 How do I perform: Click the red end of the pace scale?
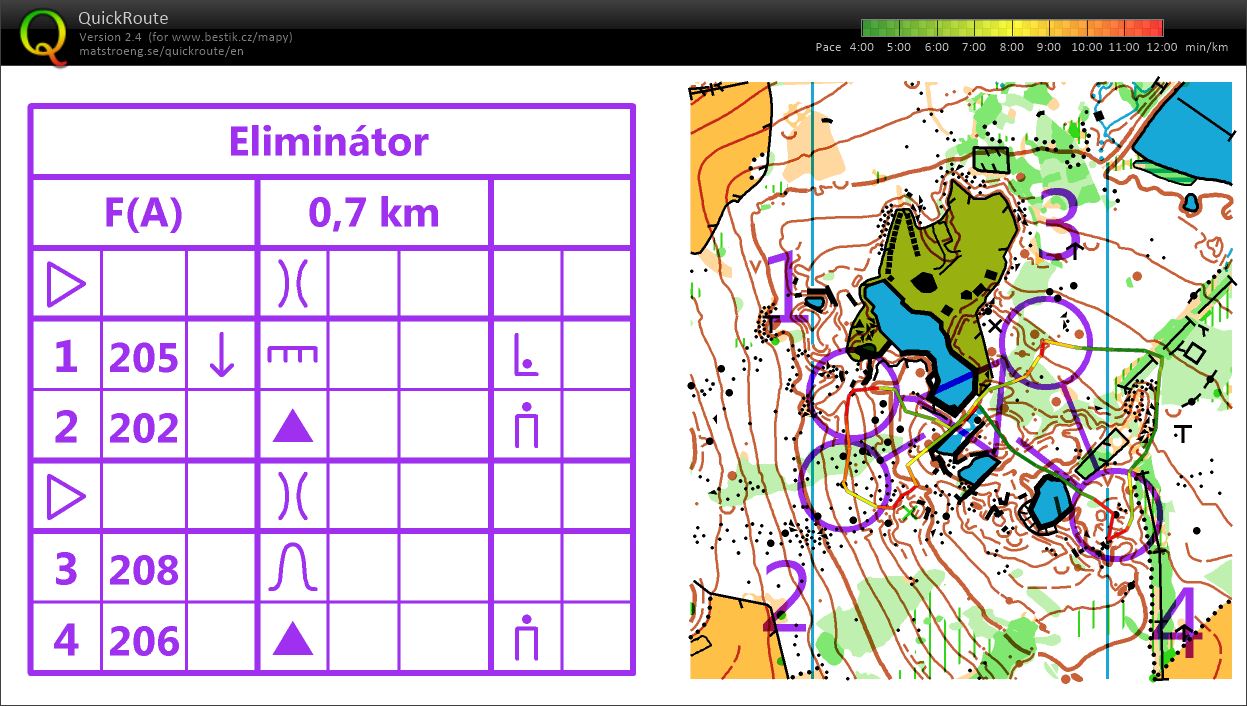pyautogui.click(x=1152, y=28)
